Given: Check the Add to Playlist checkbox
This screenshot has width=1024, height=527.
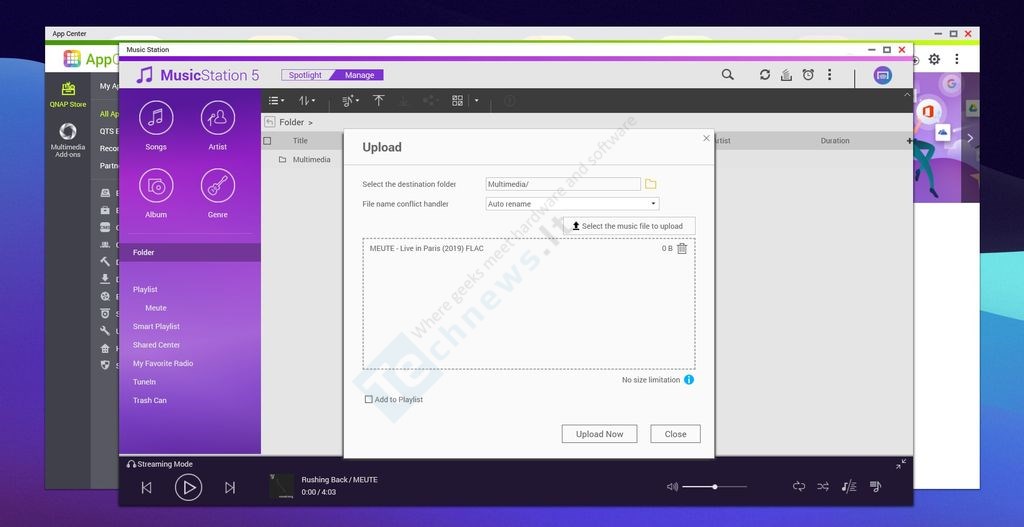Looking at the screenshot, I should (368, 399).
